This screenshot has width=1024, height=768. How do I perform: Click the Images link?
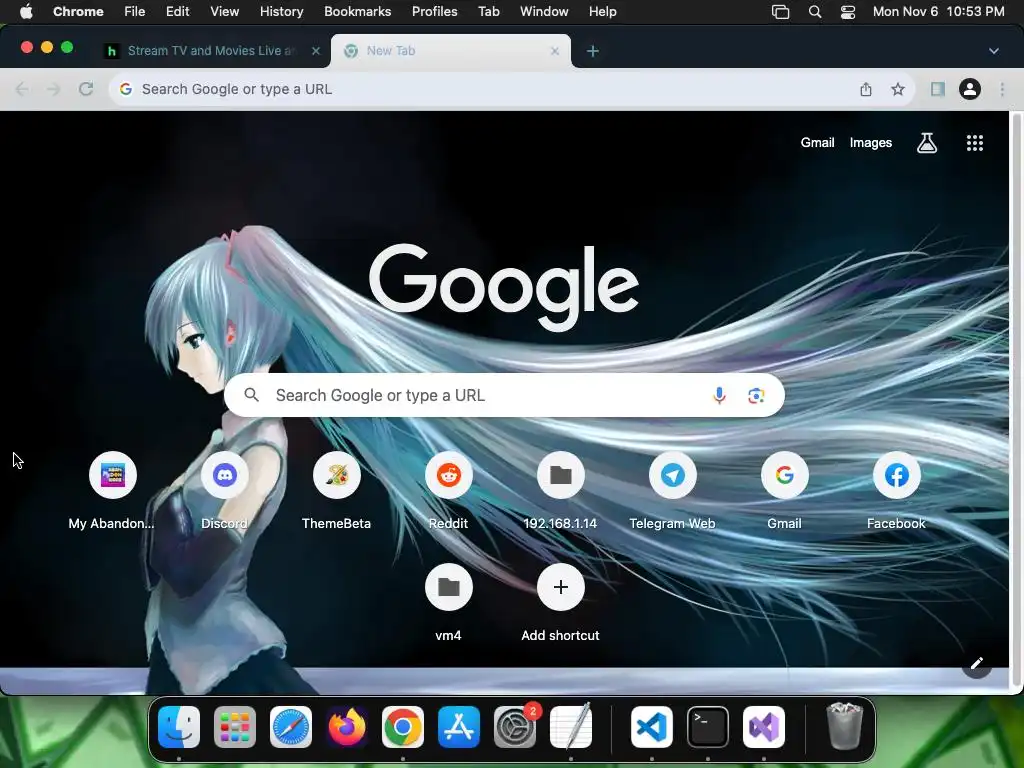[871, 142]
